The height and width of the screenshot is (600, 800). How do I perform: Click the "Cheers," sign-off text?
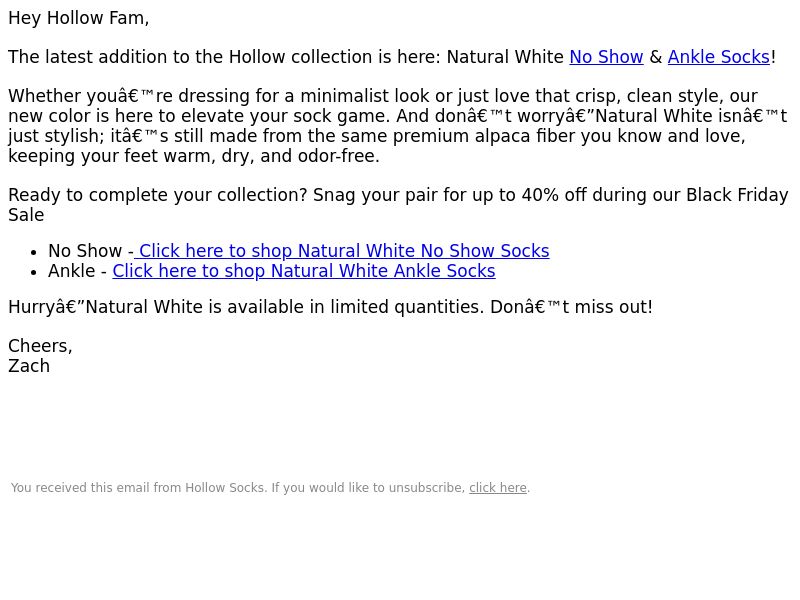(40, 346)
